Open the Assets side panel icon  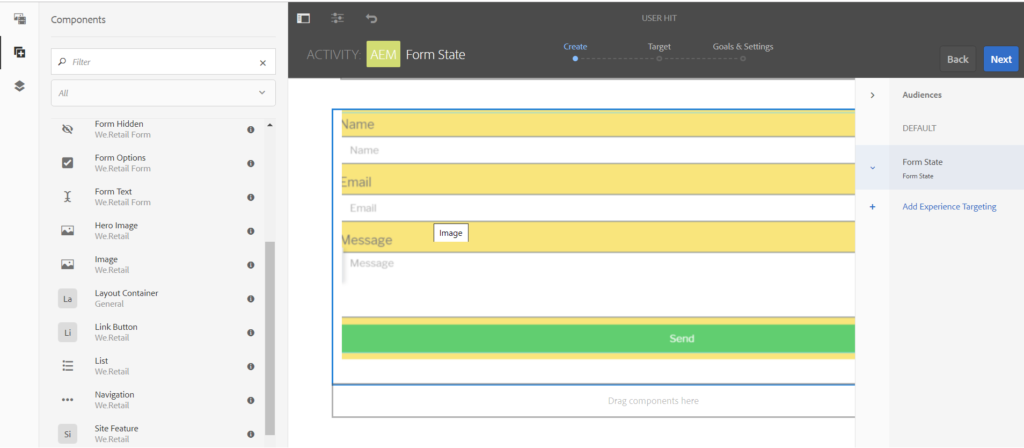(20, 19)
